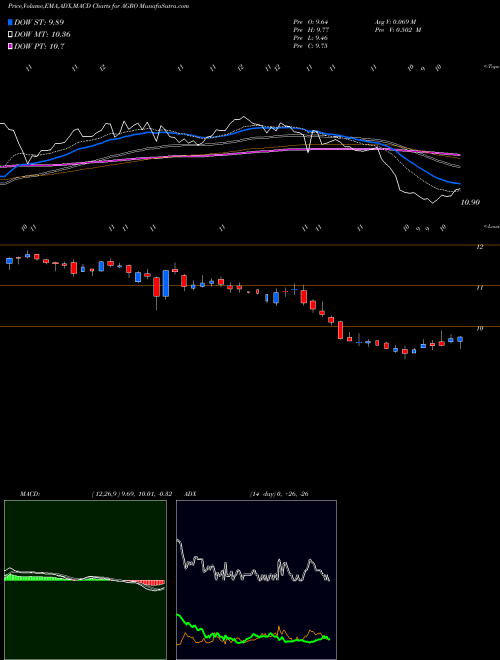Click the 'Pre H: 9.77' value

tap(311, 30)
